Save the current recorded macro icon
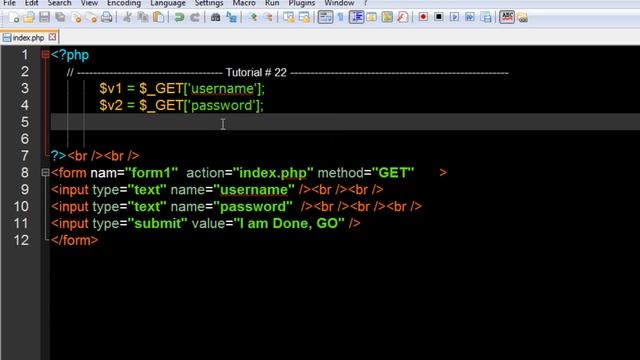 pos(486,18)
